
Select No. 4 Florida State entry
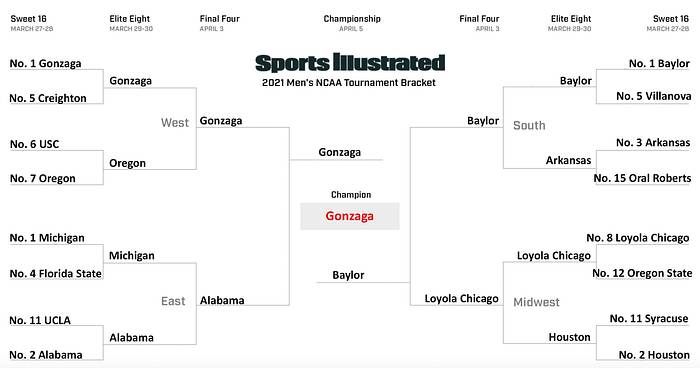[x=55, y=273]
